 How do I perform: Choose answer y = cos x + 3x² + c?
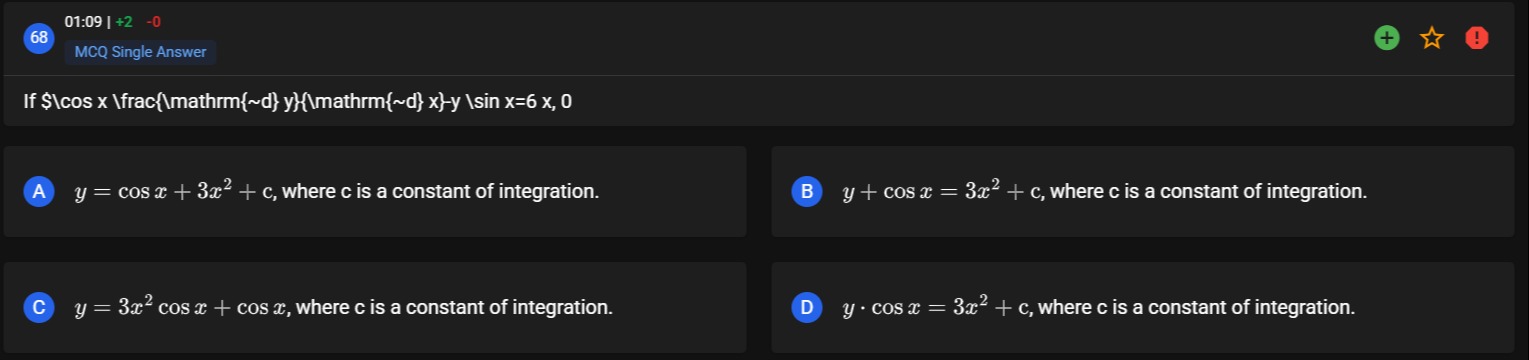tap(375, 191)
